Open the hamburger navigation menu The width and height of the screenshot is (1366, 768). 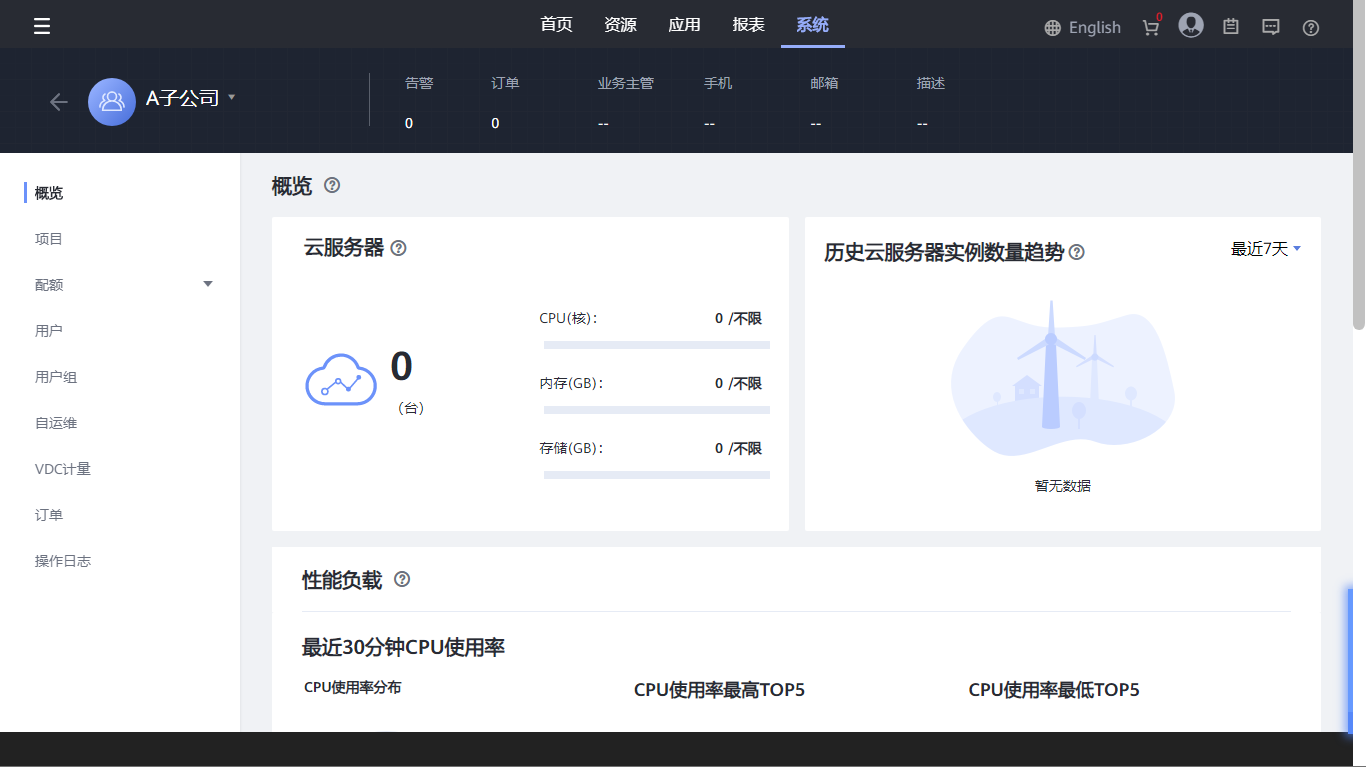[x=42, y=26]
